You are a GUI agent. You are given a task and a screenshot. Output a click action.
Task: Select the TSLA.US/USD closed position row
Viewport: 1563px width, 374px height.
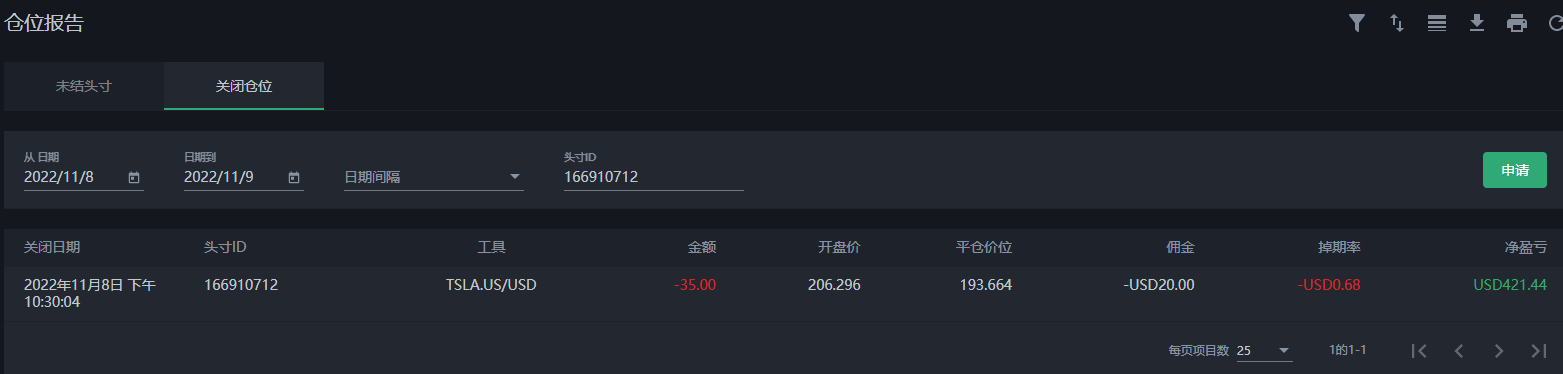click(781, 294)
